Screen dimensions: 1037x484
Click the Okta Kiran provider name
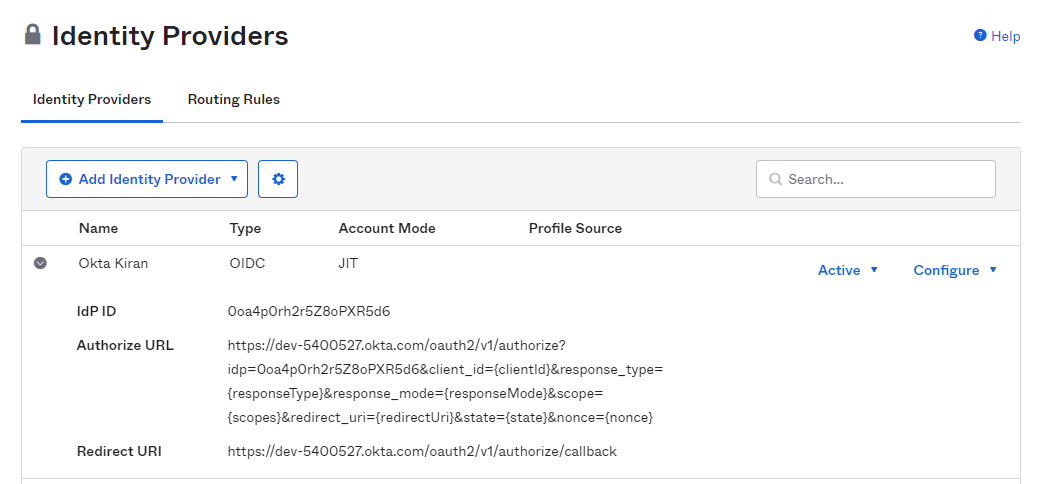111,263
